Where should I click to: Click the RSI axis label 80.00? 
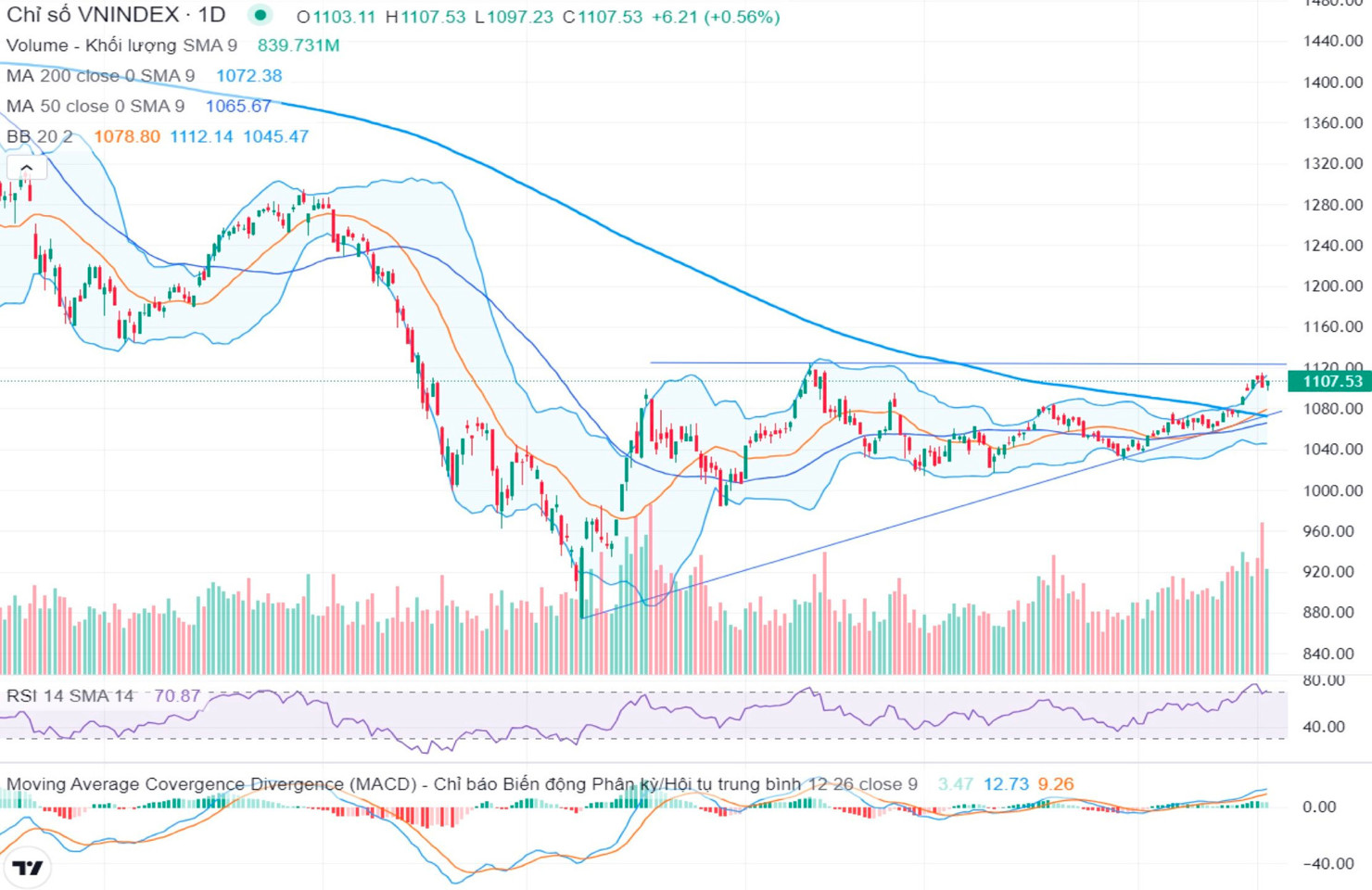click(1324, 680)
